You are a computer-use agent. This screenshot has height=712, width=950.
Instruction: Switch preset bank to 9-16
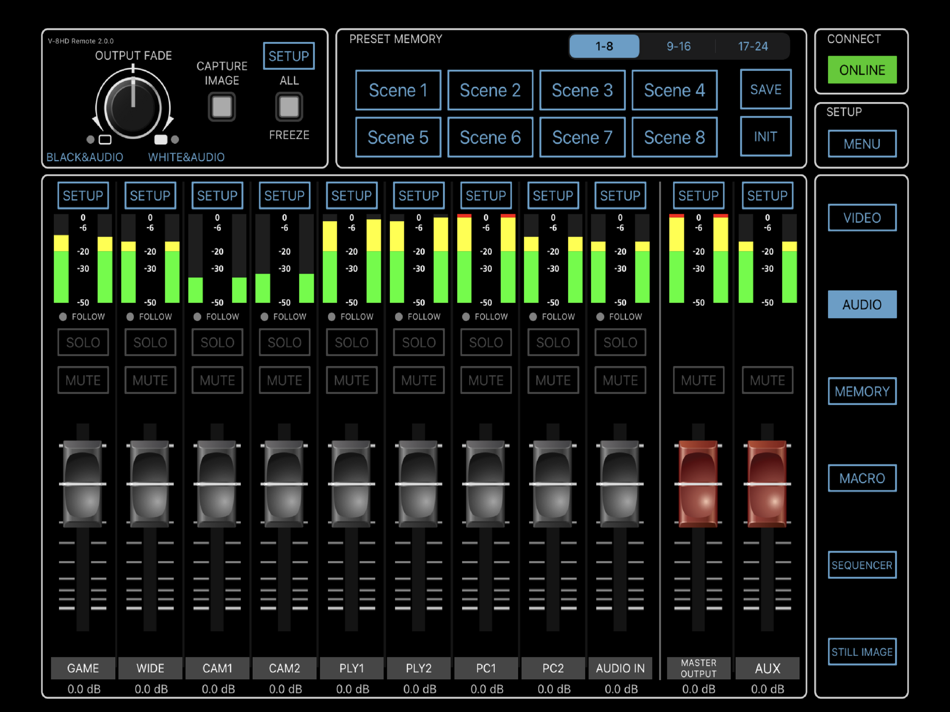(678, 46)
